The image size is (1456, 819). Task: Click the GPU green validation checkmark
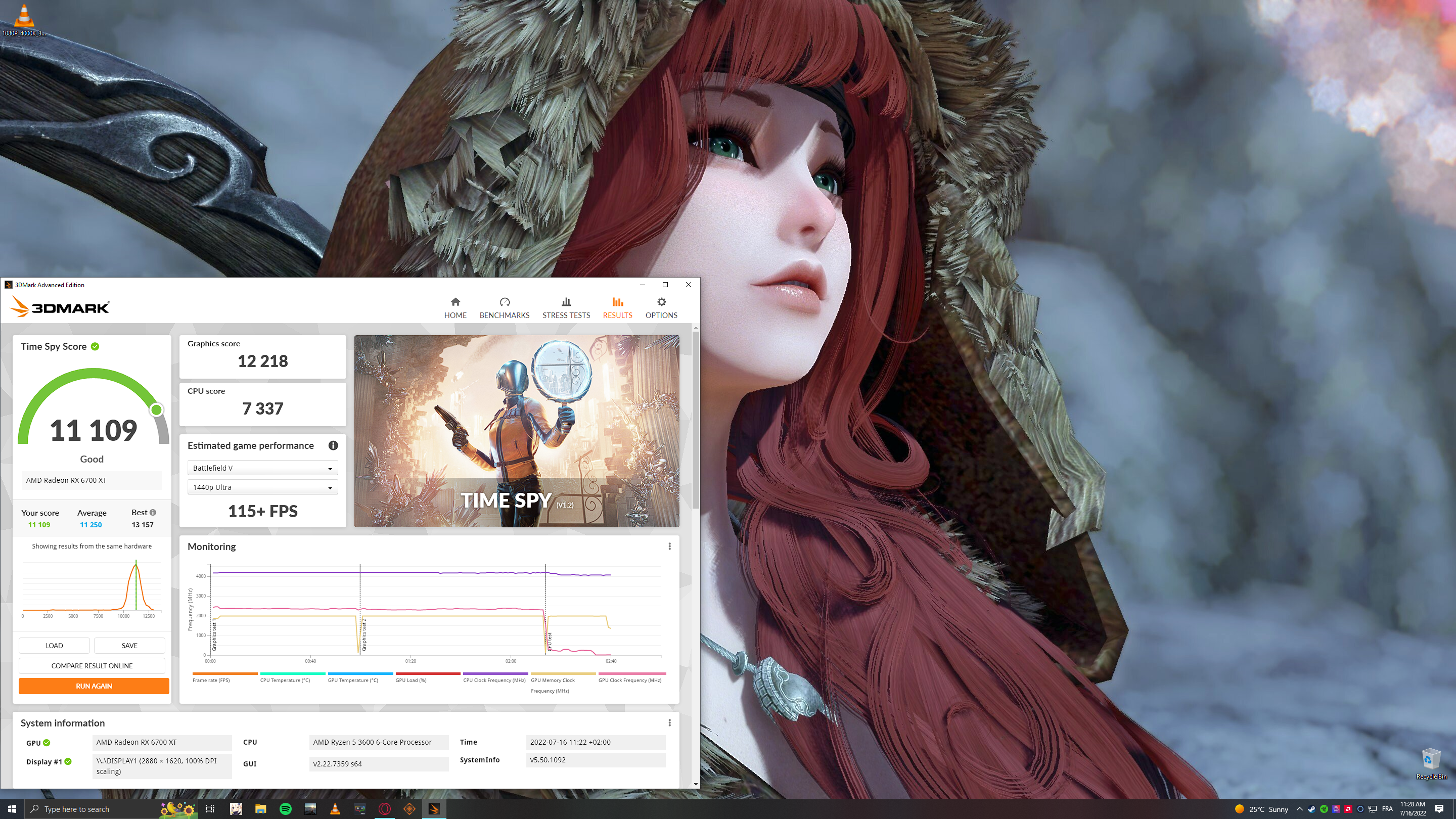pos(47,743)
